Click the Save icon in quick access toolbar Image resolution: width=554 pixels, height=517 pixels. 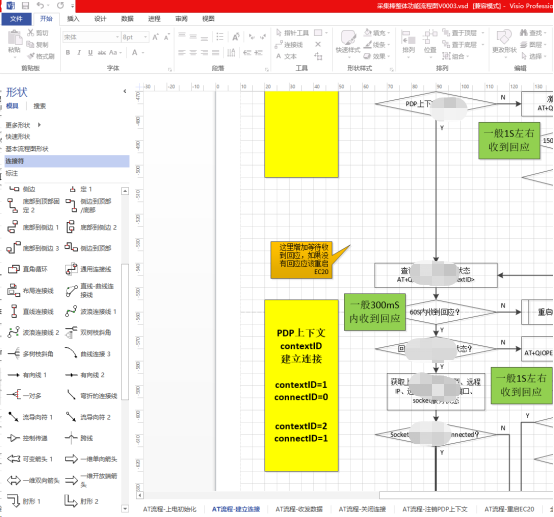25,6
